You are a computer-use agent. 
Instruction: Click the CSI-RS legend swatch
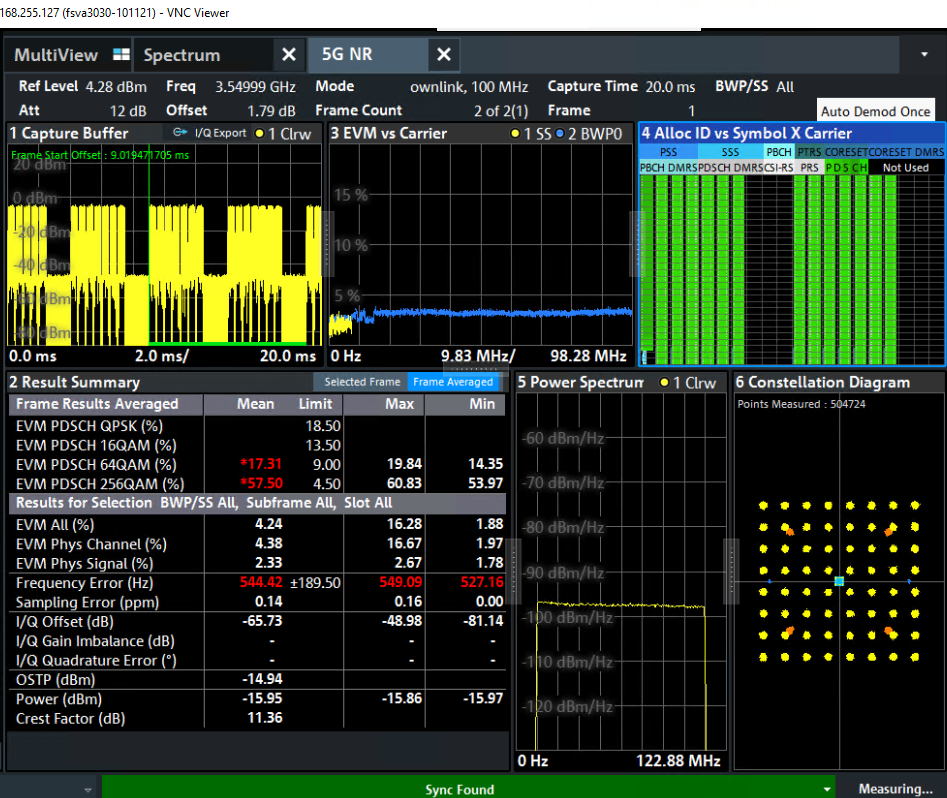click(x=778, y=168)
